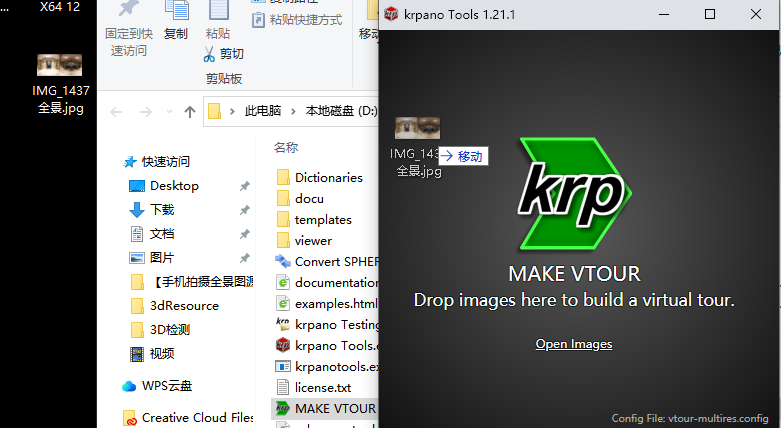The image size is (781, 428).
Task: Click the 粘贴 (Paste) ribbon icon
Action: 218,11
